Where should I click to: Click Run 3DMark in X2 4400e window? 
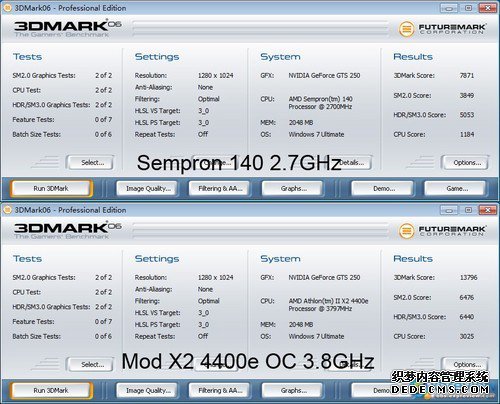click(51, 390)
